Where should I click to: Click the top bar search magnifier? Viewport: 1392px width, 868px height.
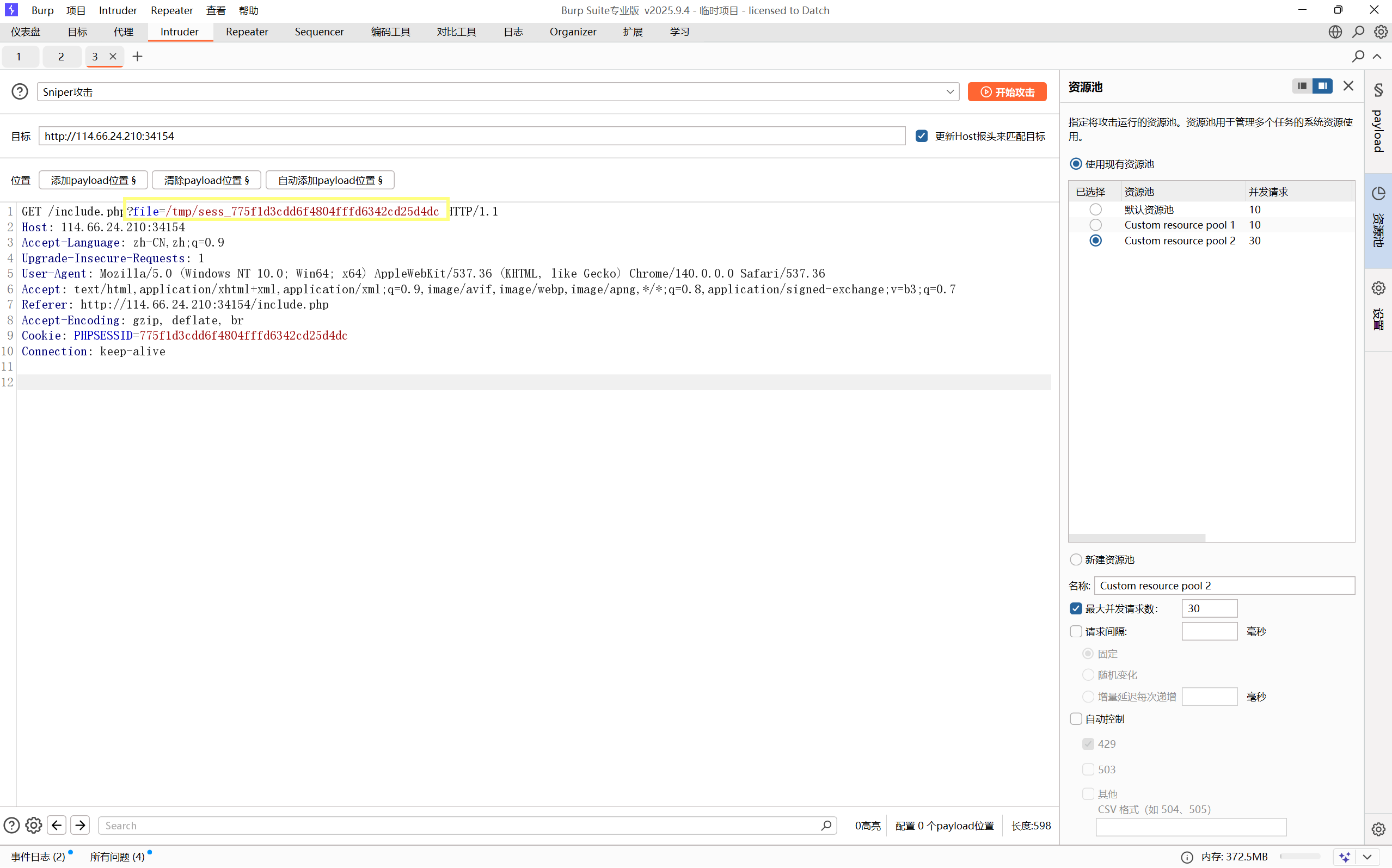pyautogui.click(x=1358, y=32)
